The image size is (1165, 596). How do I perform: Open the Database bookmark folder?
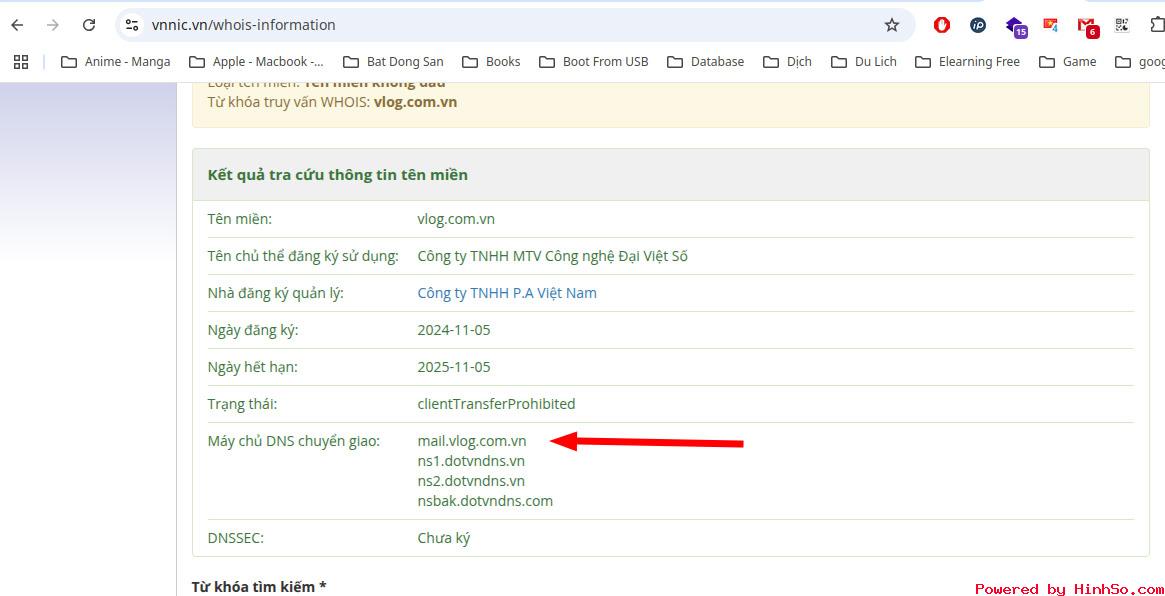coord(706,62)
